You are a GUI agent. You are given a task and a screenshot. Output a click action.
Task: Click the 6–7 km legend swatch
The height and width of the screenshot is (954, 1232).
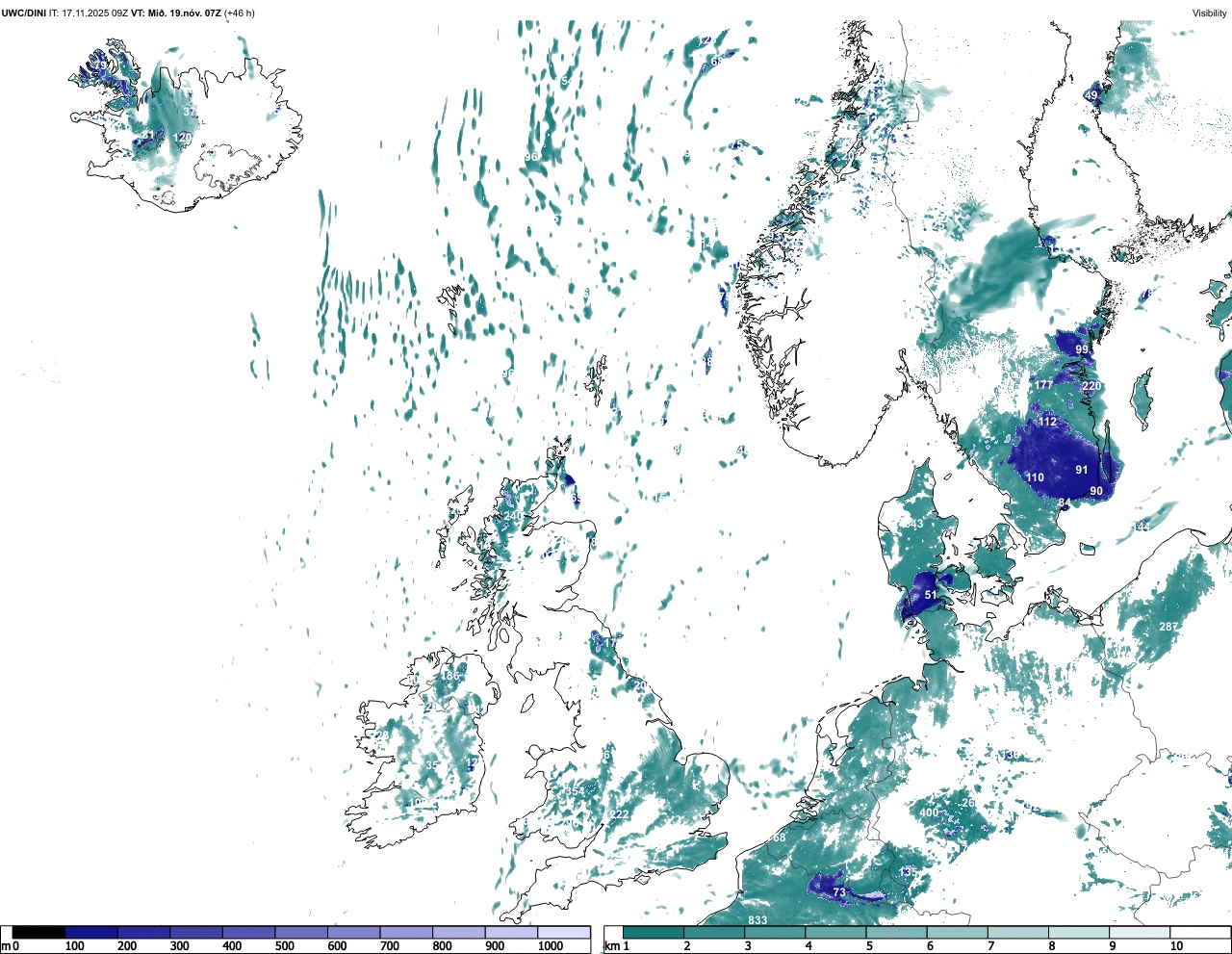click(x=957, y=933)
